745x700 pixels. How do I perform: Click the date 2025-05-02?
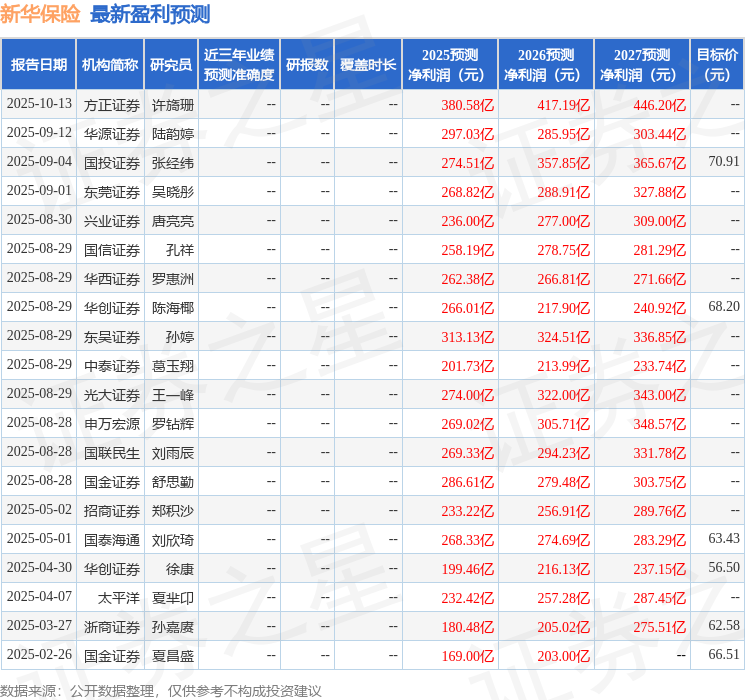(39, 509)
